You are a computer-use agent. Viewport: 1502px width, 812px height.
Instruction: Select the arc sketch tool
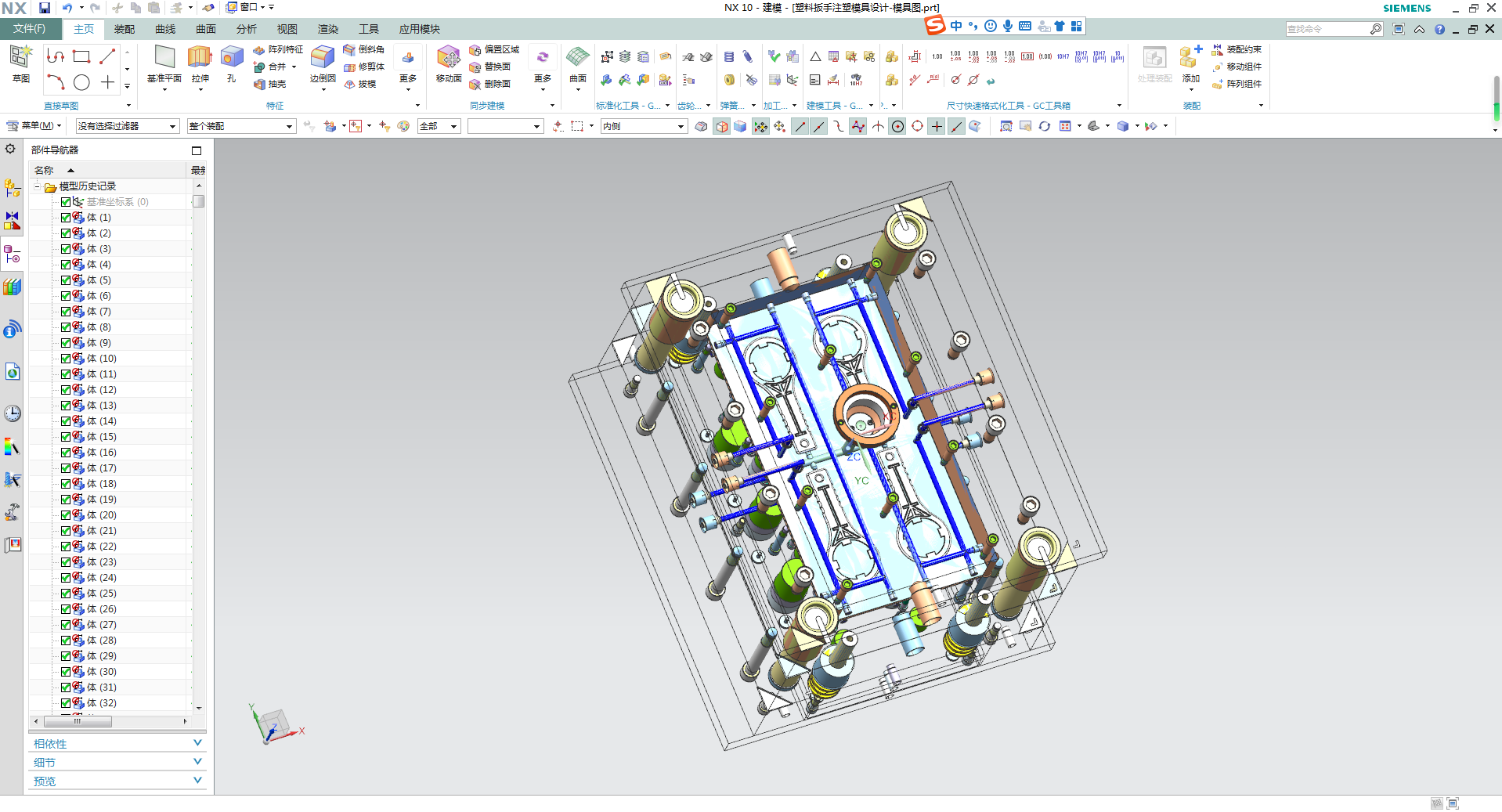(x=55, y=82)
